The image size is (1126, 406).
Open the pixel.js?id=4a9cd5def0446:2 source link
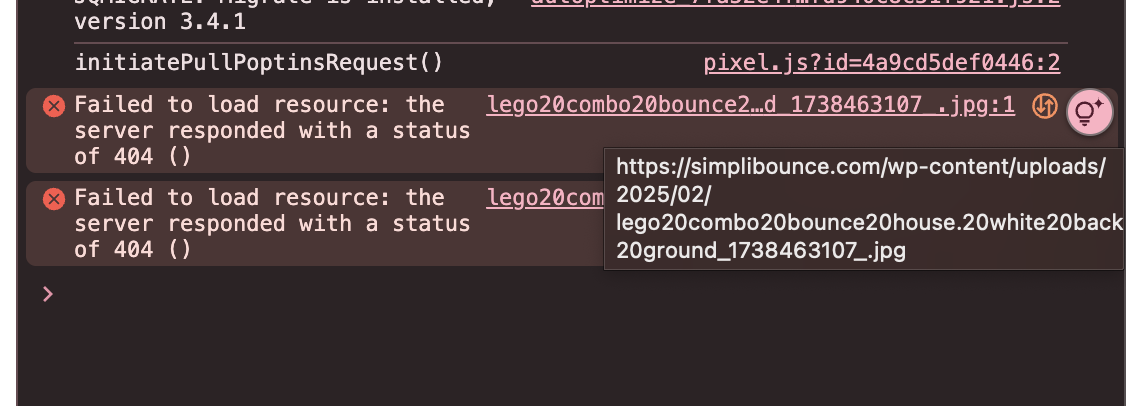click(882, 63)
